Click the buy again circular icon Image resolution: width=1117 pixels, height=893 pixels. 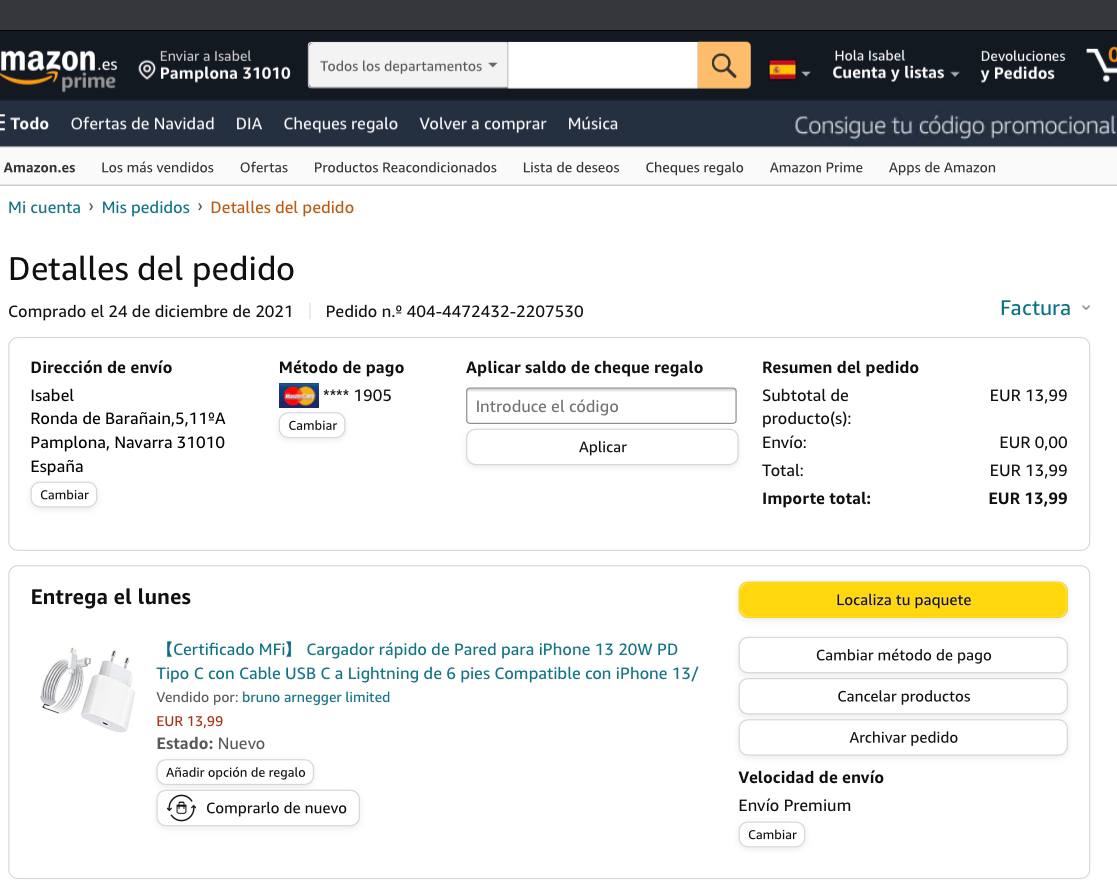[x=181, y=808]
